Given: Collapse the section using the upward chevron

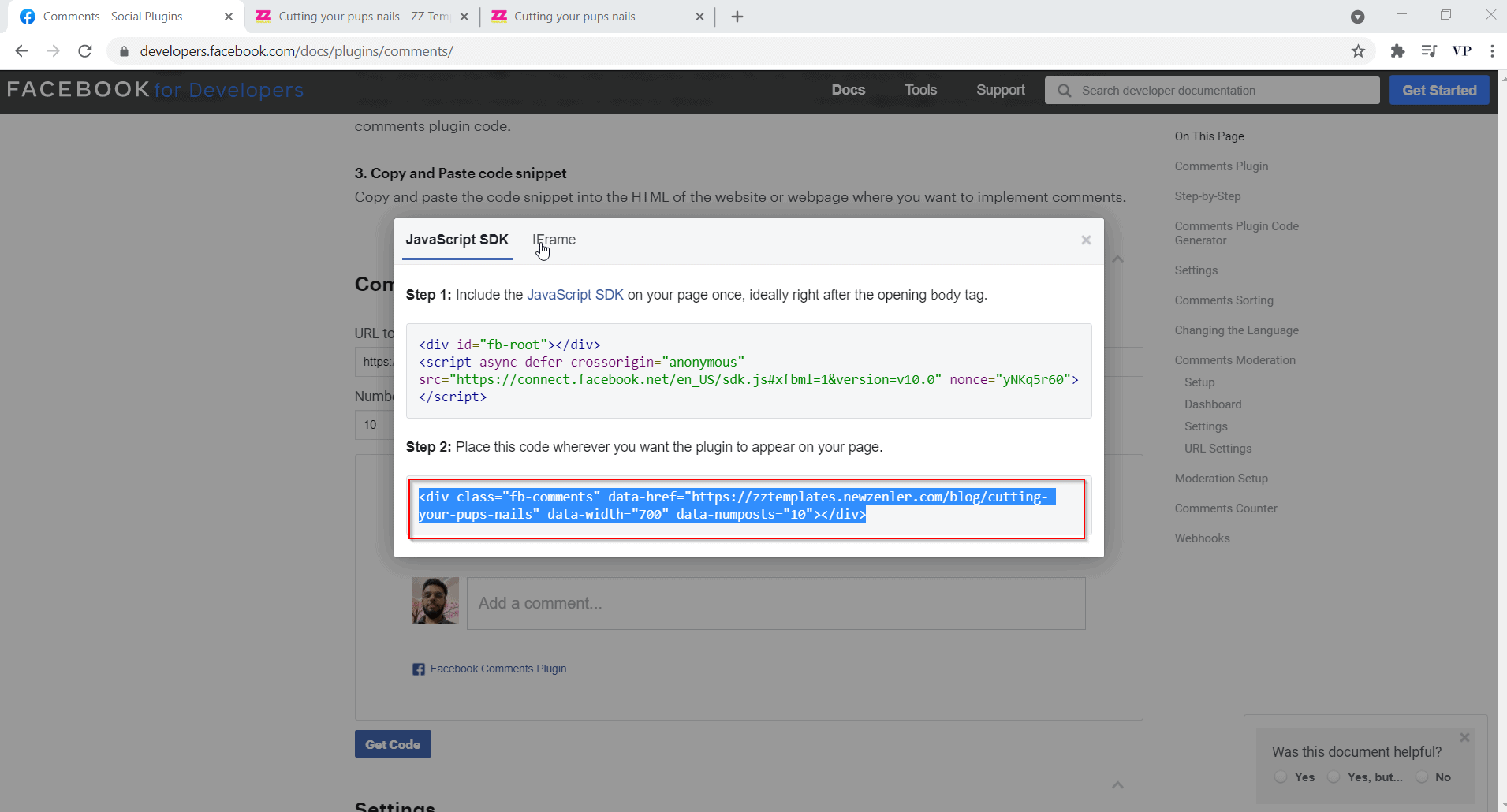Looking at the screenshot, I should coord(1117,259).
